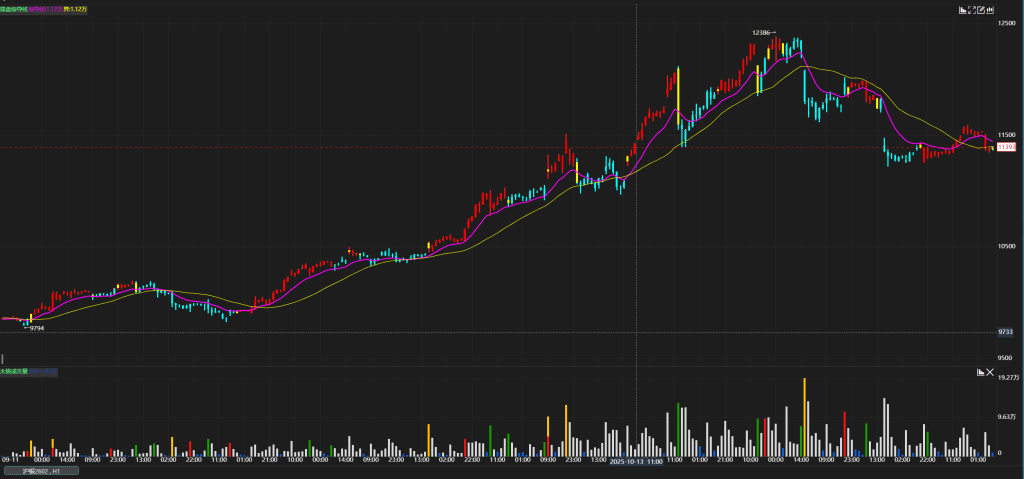Click the tallest orange volume bar
This screenshot has width=1024, height=479.
pos(804,415)
